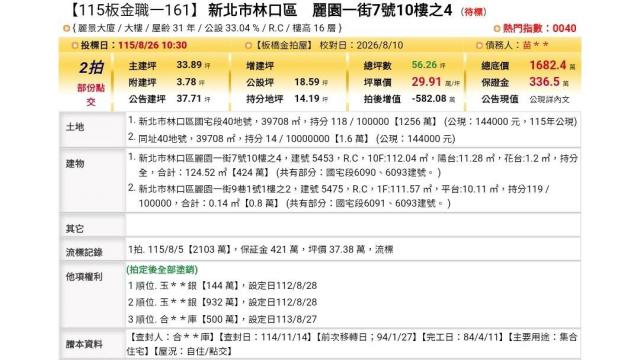Click the bullet icon beside 板橋金拍屋

click(248, 45)
